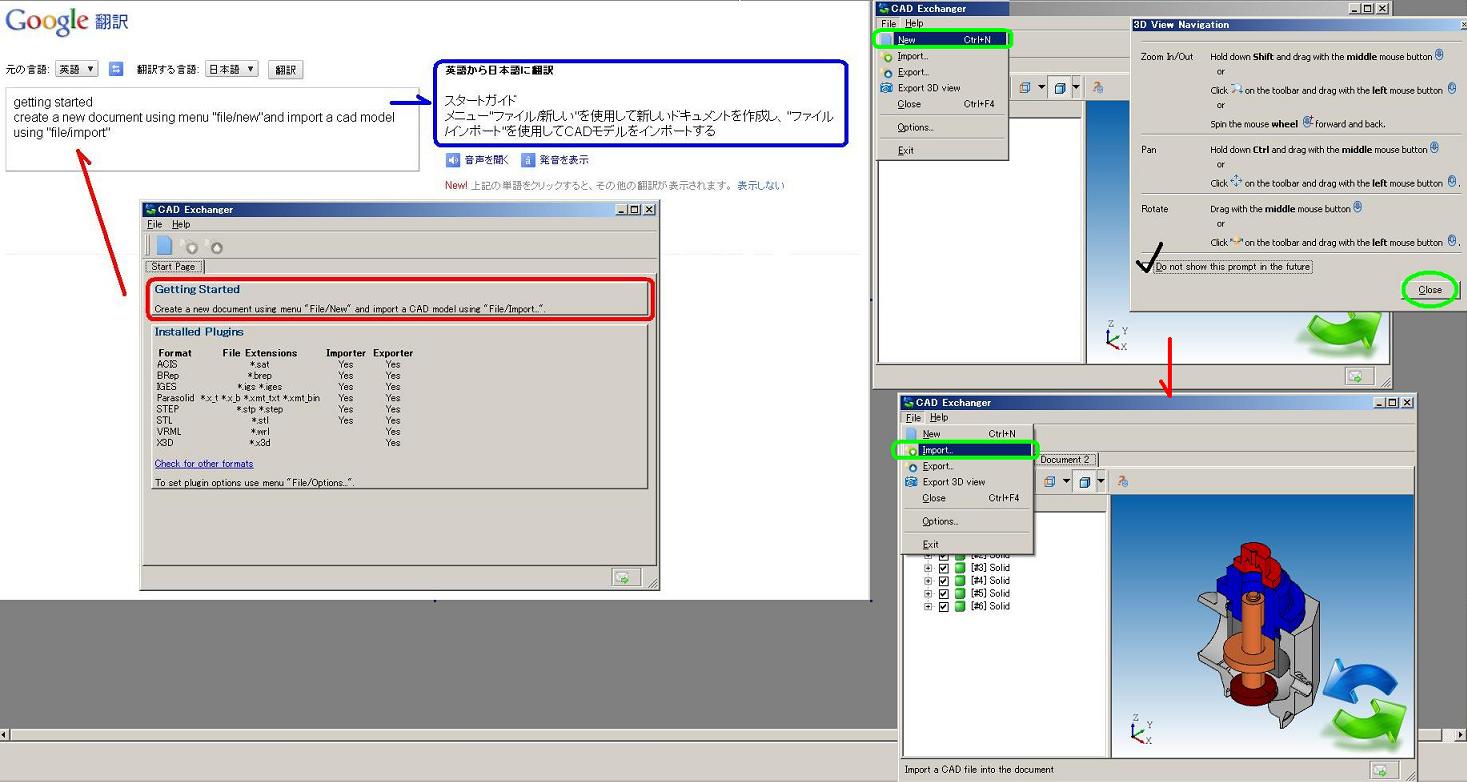This screenshot has height=782, width=1467.
Task: Choose Export in Document 2 window File menu
Action: tap(967, 466)
